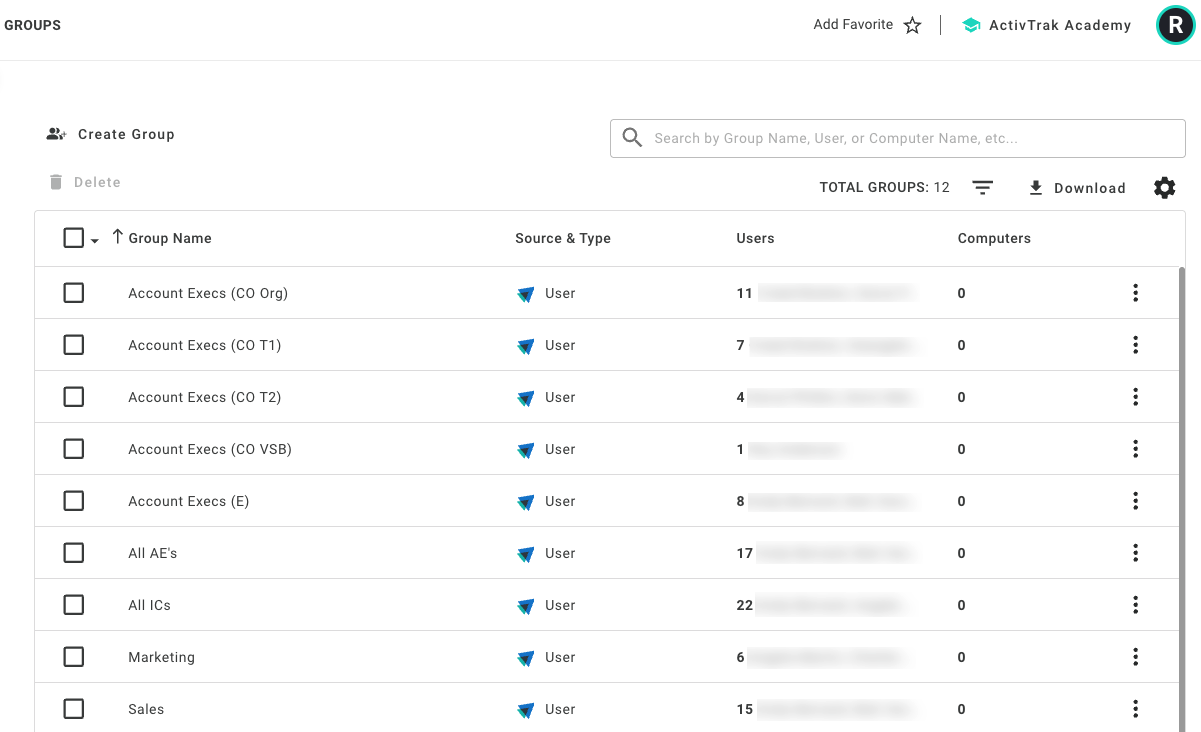Click the search magnifier icon

coord(632,138)
